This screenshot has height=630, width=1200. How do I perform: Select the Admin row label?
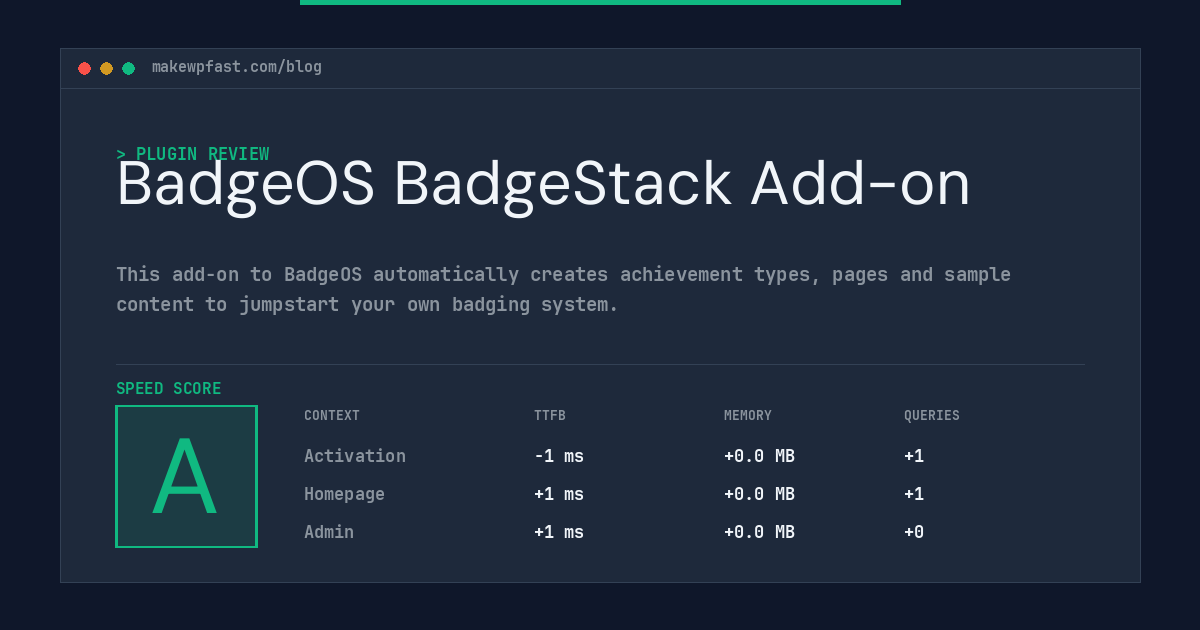tap(329, 532)
